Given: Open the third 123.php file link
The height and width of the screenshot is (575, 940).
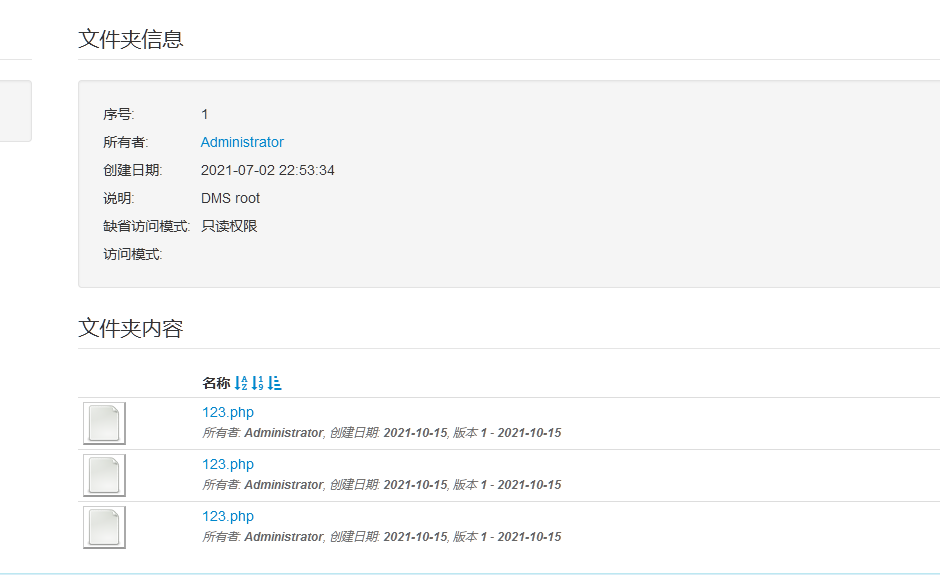Looking at the screenshot, I should click(228, 516).
